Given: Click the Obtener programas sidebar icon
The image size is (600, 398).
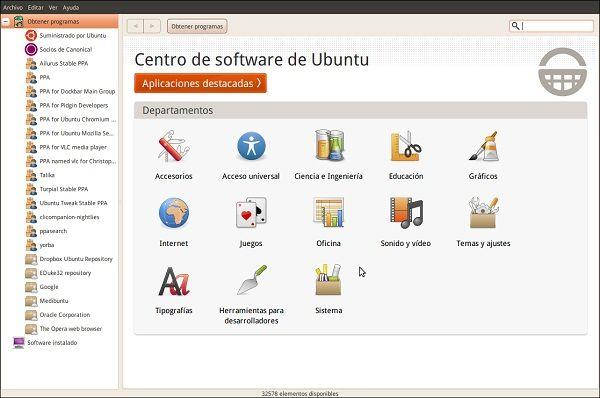Looking at the screenshot, I should (18, 21).
